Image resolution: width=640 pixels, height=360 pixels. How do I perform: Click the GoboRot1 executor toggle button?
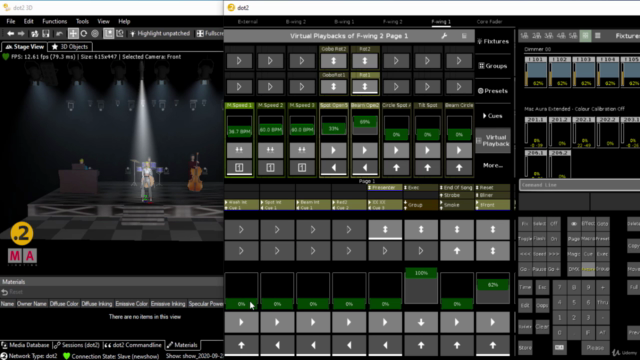click(x=333, y=87)
